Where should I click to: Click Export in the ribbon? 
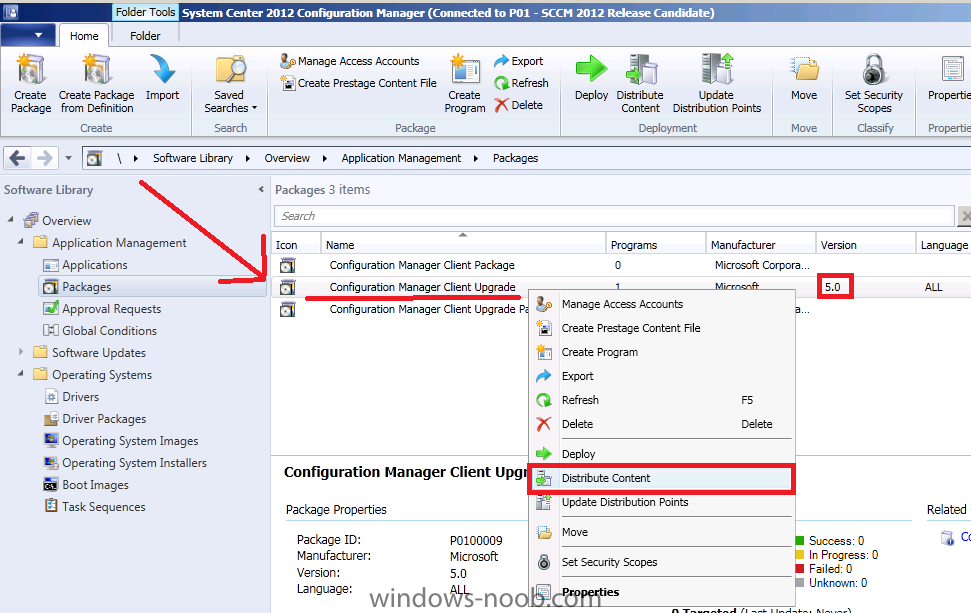point(519,61)
